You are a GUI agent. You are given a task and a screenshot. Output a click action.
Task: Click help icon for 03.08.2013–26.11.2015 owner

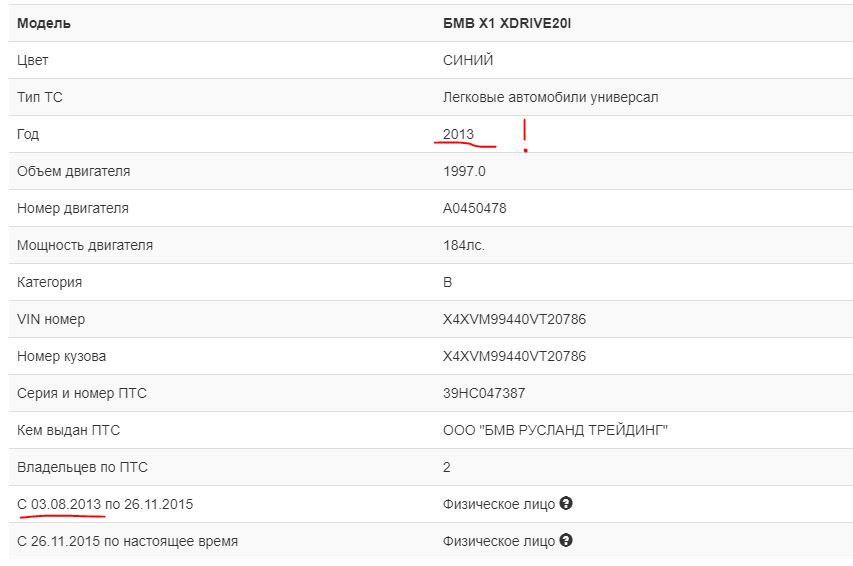(x=566, y=504)
